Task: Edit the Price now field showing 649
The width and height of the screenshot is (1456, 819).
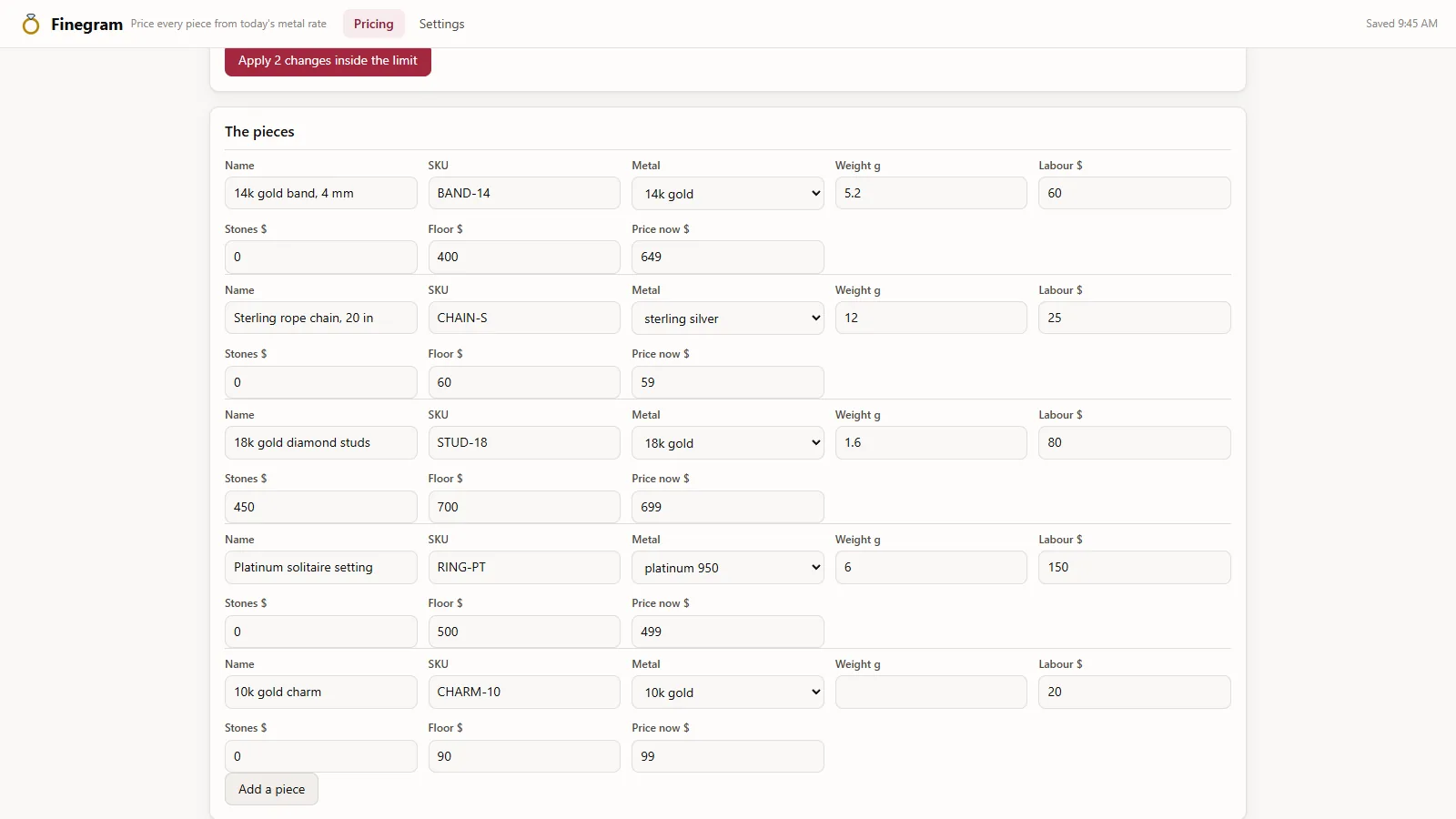Action: (x=727, y=257)
